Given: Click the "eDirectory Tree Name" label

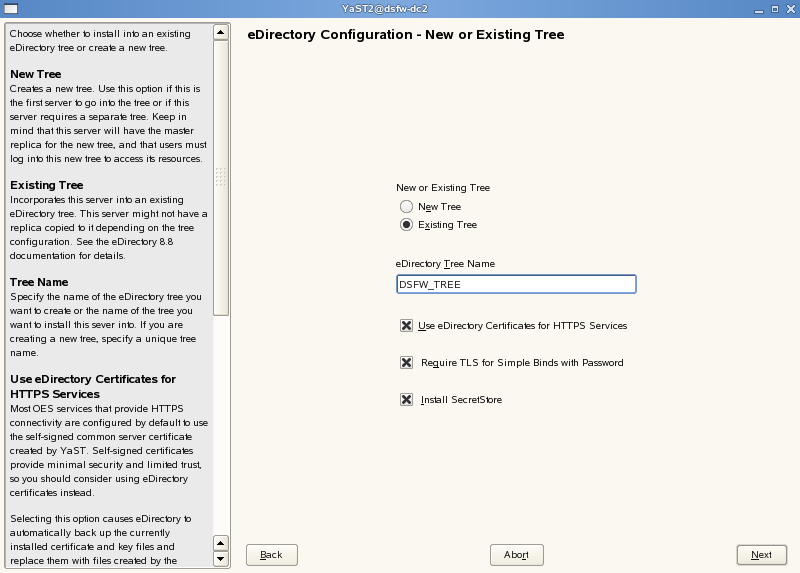Looking at the screenshot, I should click(445, 264).
